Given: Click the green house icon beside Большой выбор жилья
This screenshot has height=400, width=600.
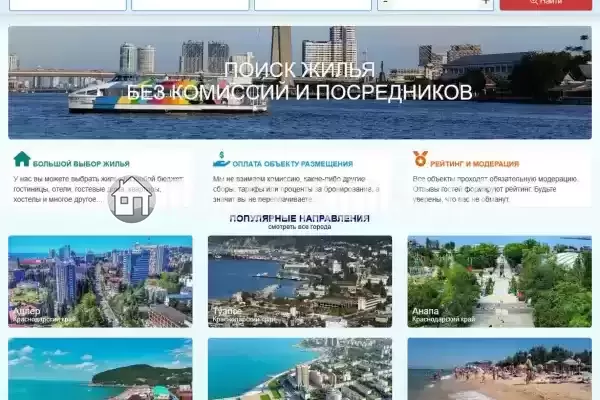Looking at the screenshot, I should [x=22, y=159].
